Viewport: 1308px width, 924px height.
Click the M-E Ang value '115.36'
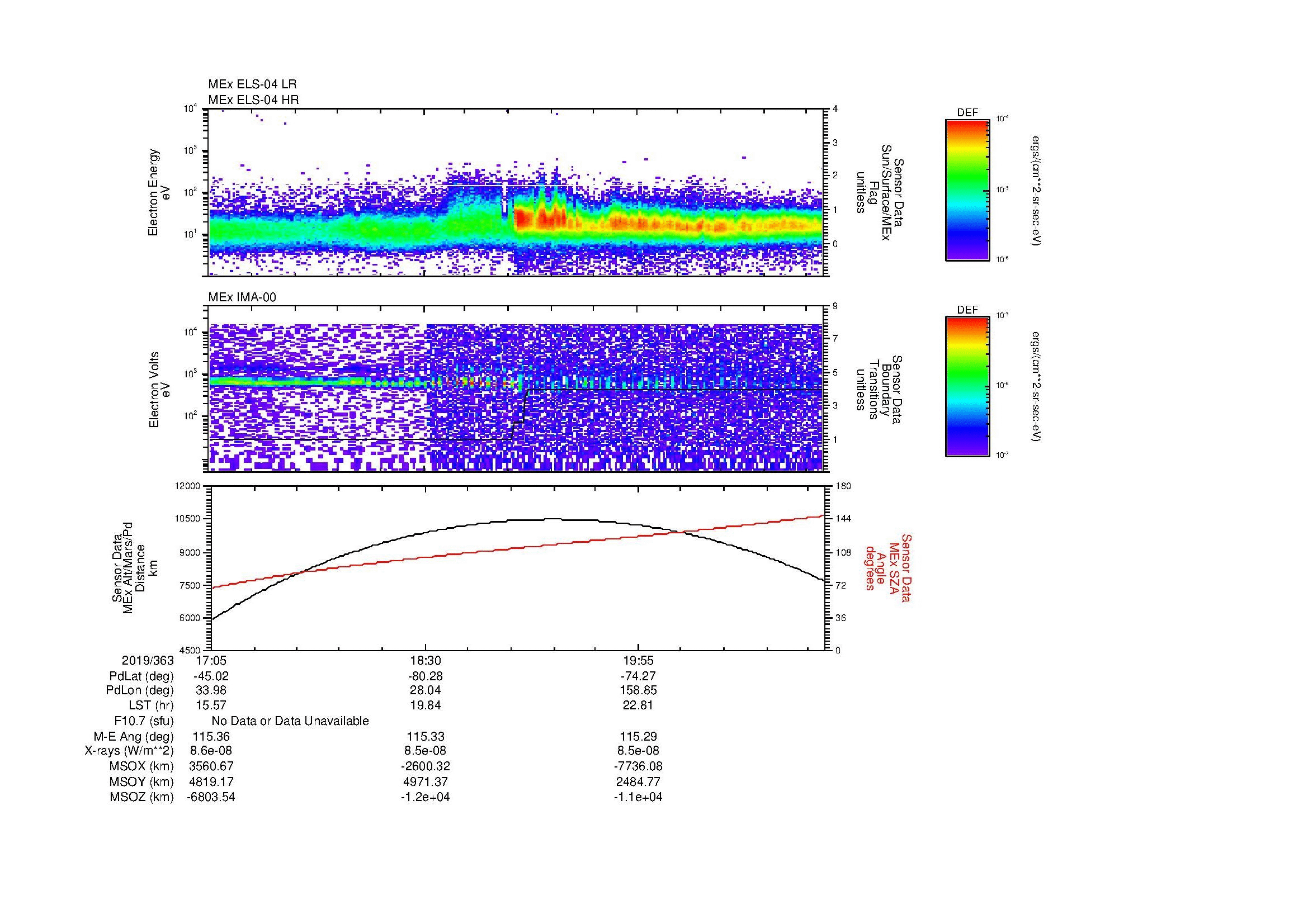(211, 737)
